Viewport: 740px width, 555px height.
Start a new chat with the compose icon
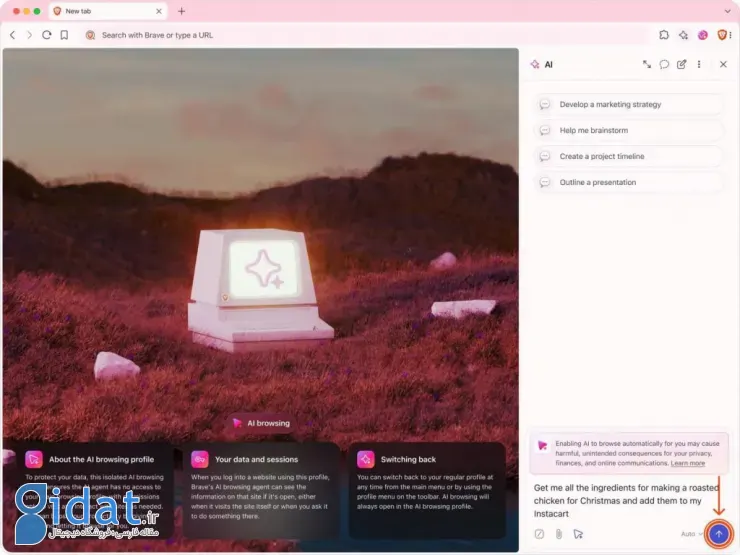(681, 64)
